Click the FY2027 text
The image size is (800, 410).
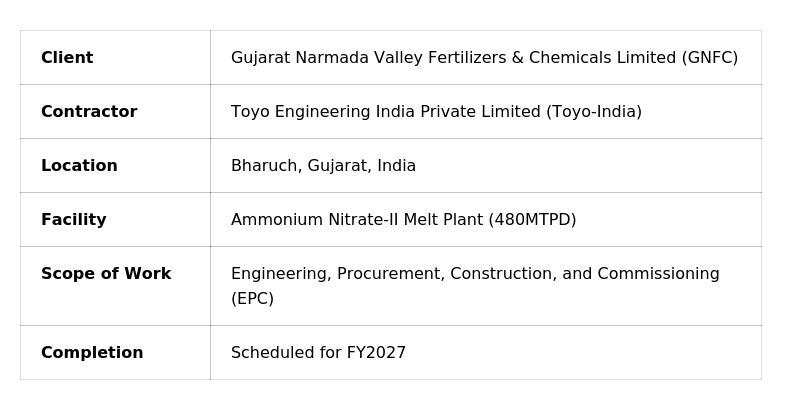(376, 353)
